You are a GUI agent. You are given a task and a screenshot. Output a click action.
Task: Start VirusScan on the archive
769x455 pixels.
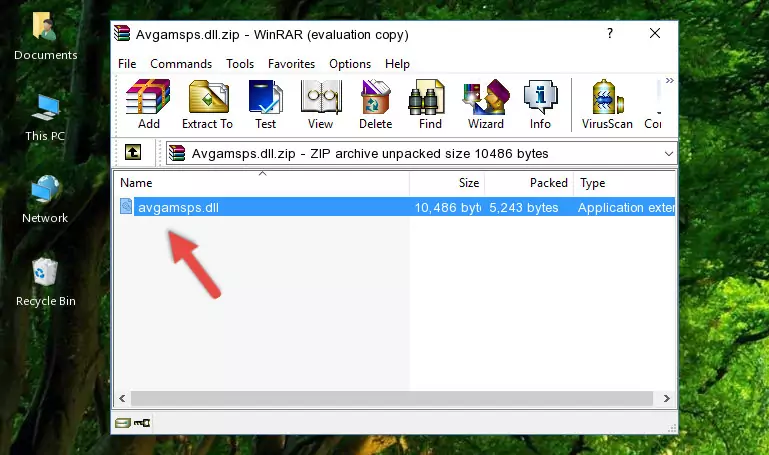[607, 104]
